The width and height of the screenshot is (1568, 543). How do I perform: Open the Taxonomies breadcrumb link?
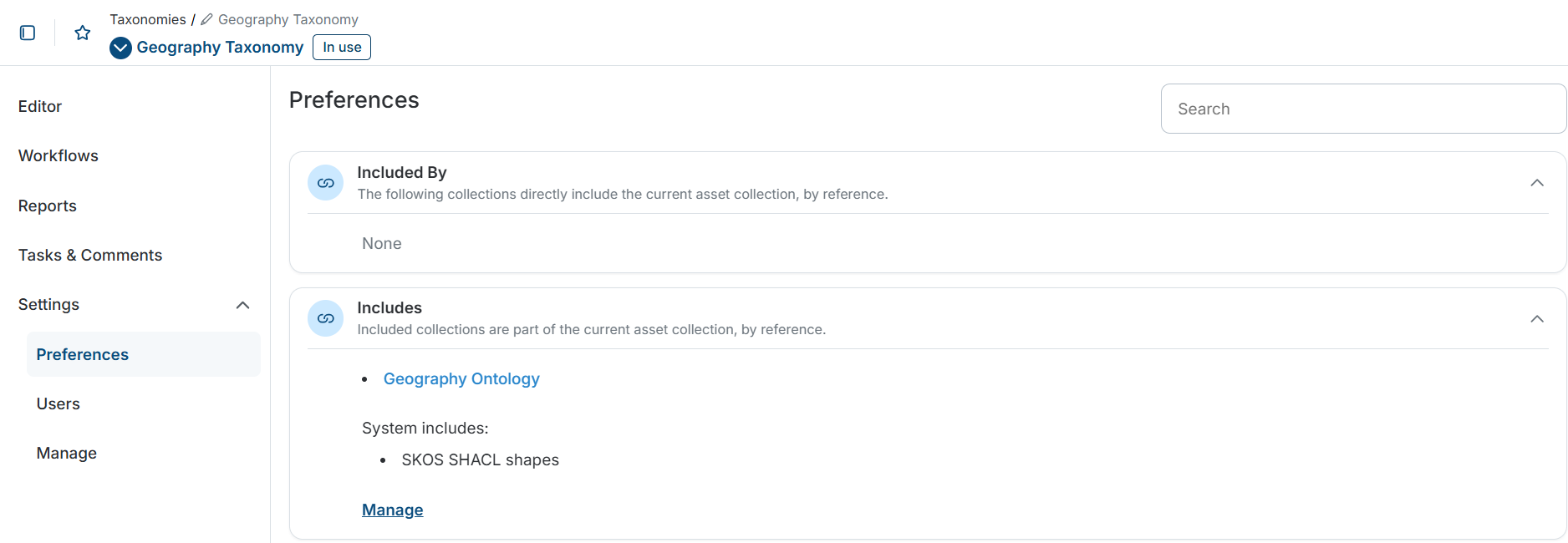pyautogui.click(x=148, y=18)
